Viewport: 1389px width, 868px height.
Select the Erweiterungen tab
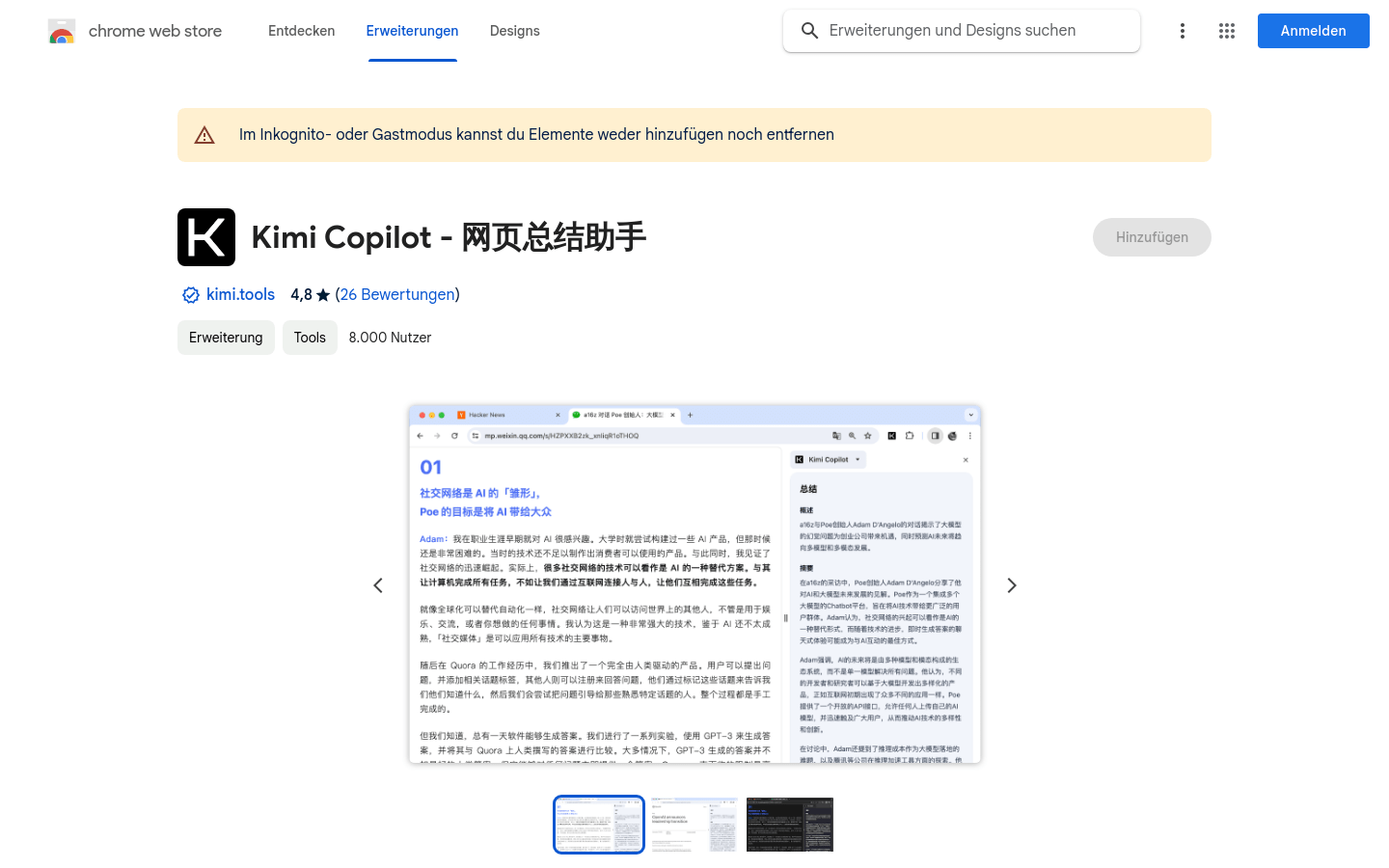pyautogui.click(x=413, y=31)
